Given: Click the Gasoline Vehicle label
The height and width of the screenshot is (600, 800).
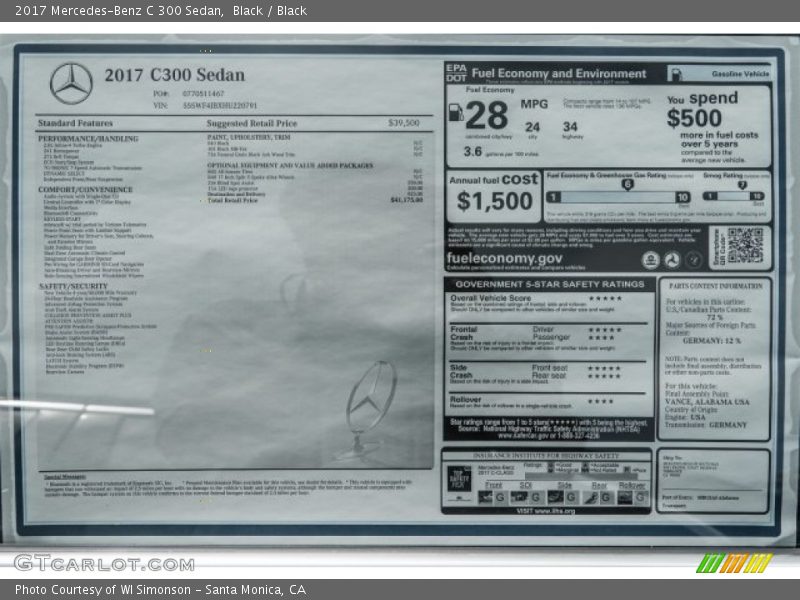Looking at the screenshot, I should 740,74.
